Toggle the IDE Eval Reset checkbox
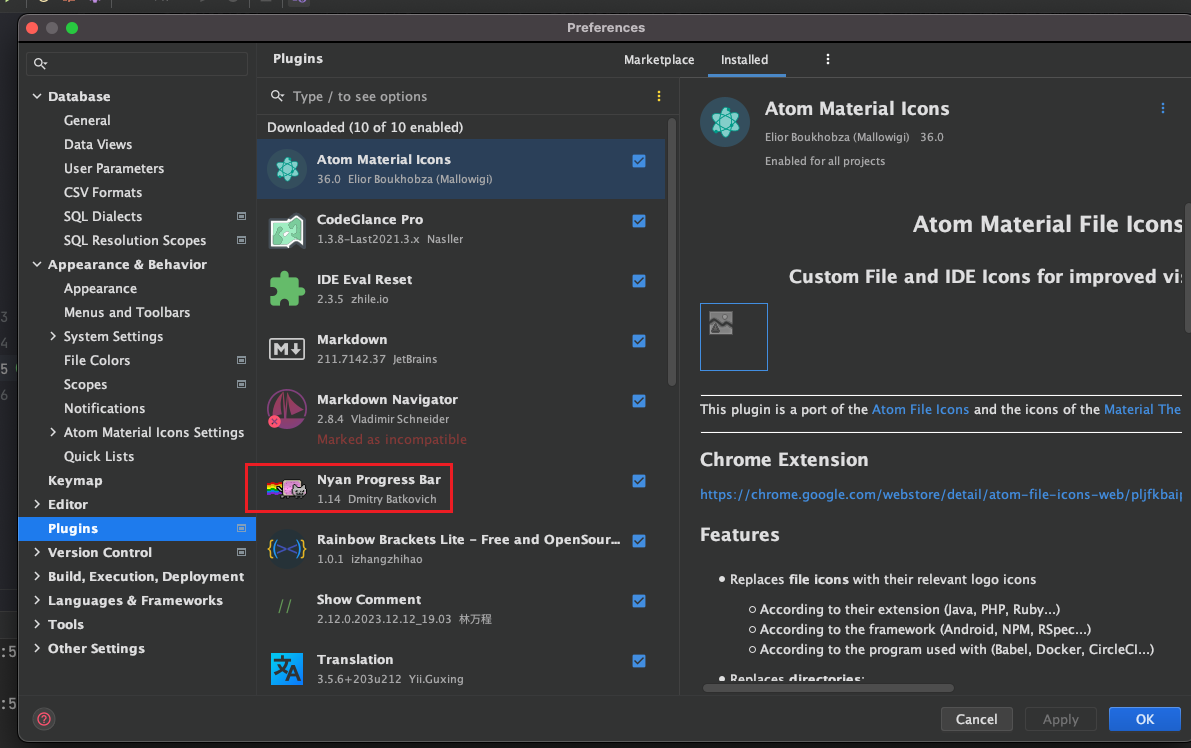This screenshot has height=748, width=1191. click(x=639, y=281)
